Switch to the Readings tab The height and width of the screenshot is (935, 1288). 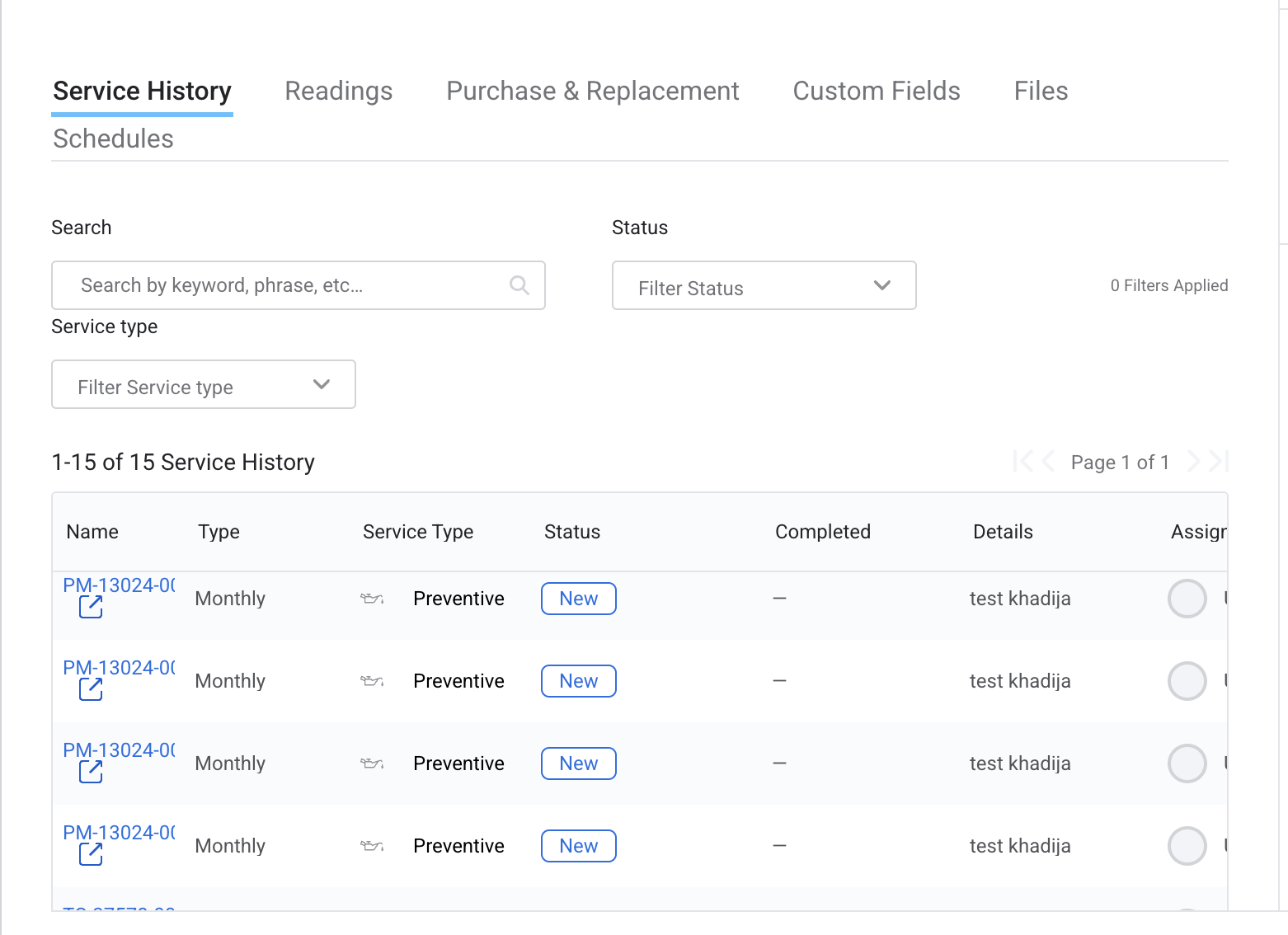coord(338,92)
